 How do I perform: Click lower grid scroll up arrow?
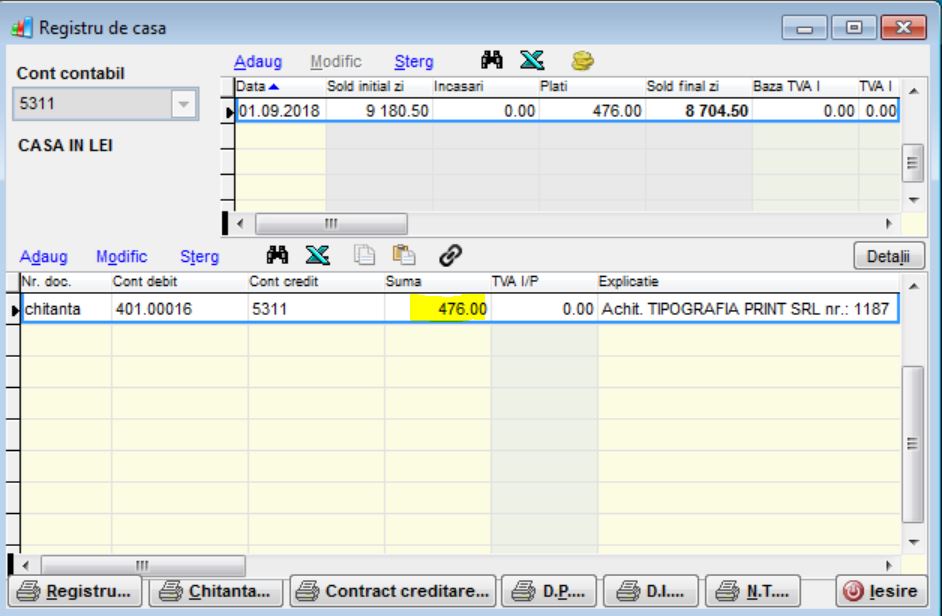click(x=913, y=286)
